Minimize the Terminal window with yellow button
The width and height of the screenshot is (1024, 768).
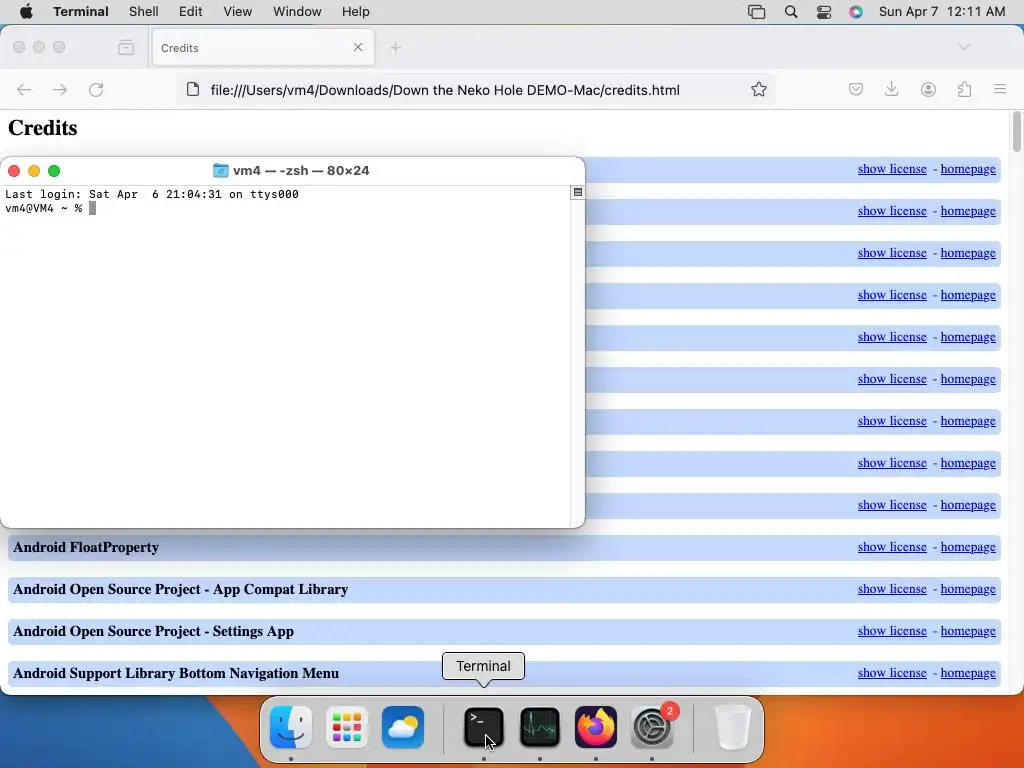point(34,171)
